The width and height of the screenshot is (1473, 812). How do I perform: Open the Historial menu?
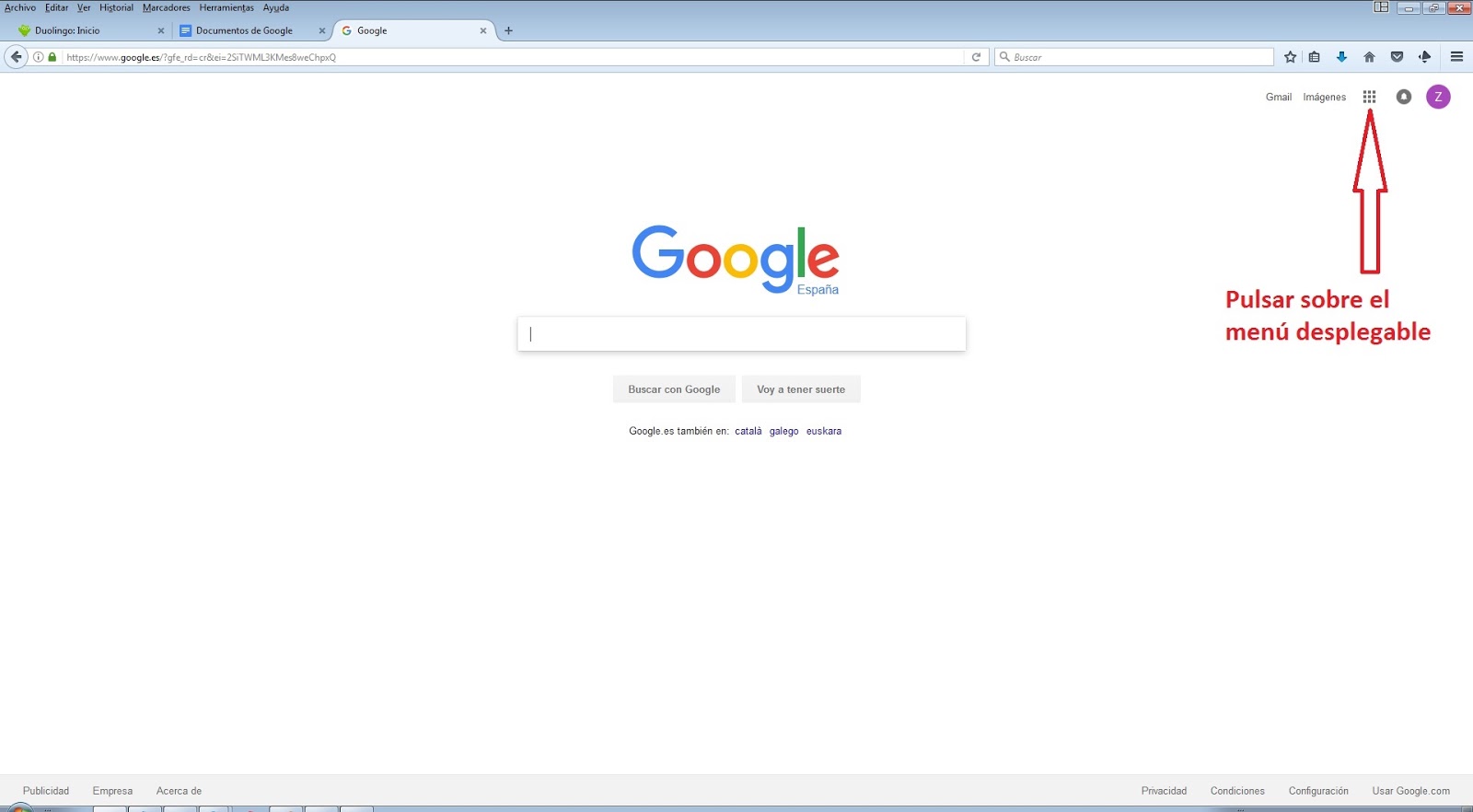click(116, 7)
